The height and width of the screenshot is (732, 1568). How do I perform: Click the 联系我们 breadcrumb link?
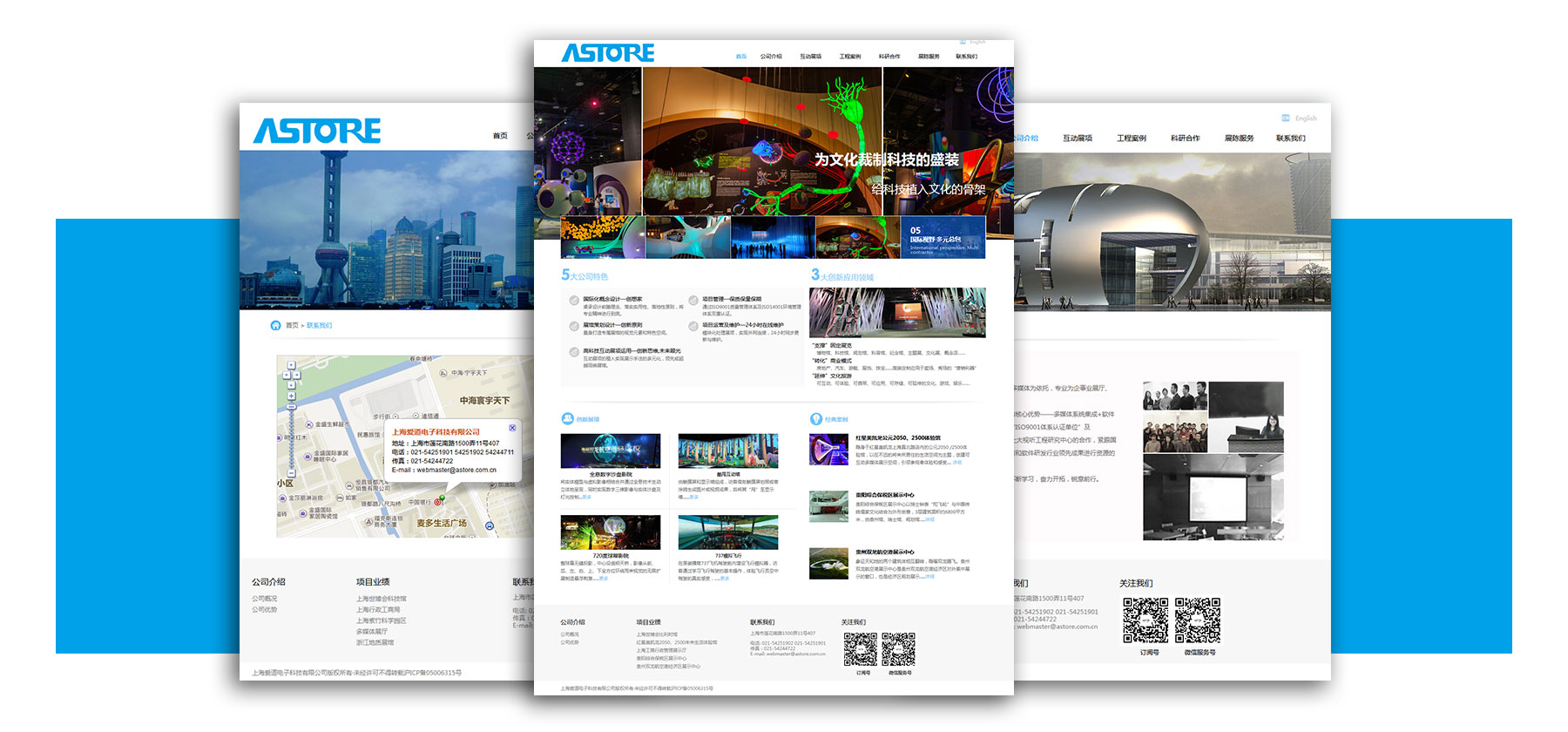[319, 326]
